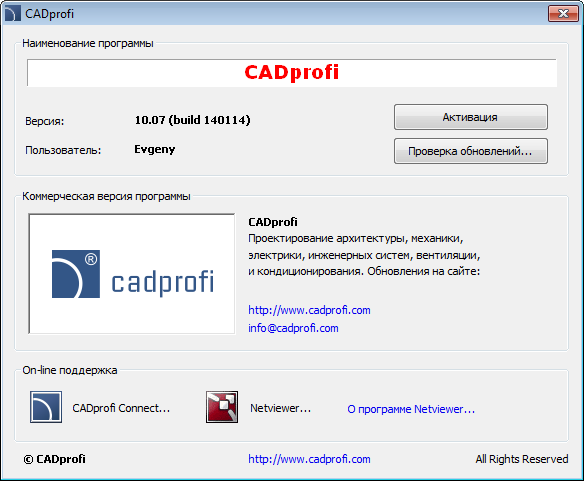The image size is (584, 481).
Task: Click the info@cadprofi.com email link
Action: click(x=293, y=328)
